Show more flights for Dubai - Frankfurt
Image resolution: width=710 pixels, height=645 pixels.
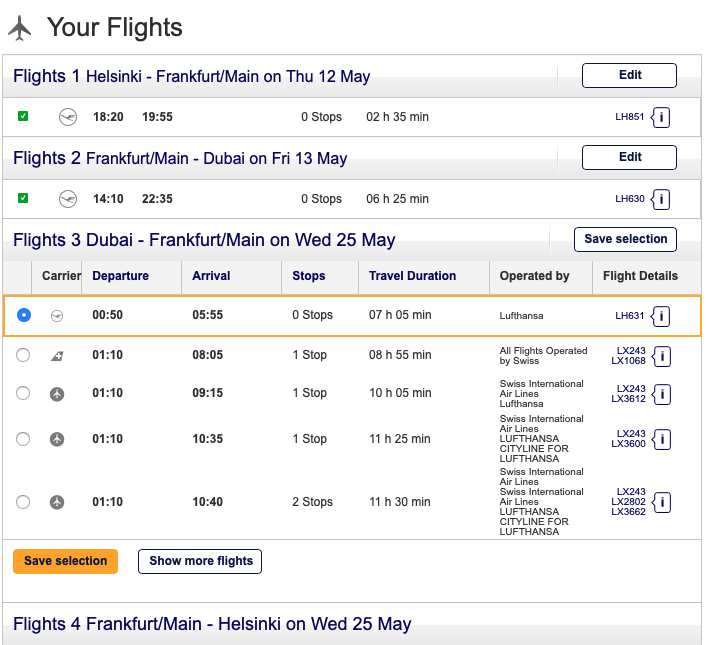pos(200,561)
